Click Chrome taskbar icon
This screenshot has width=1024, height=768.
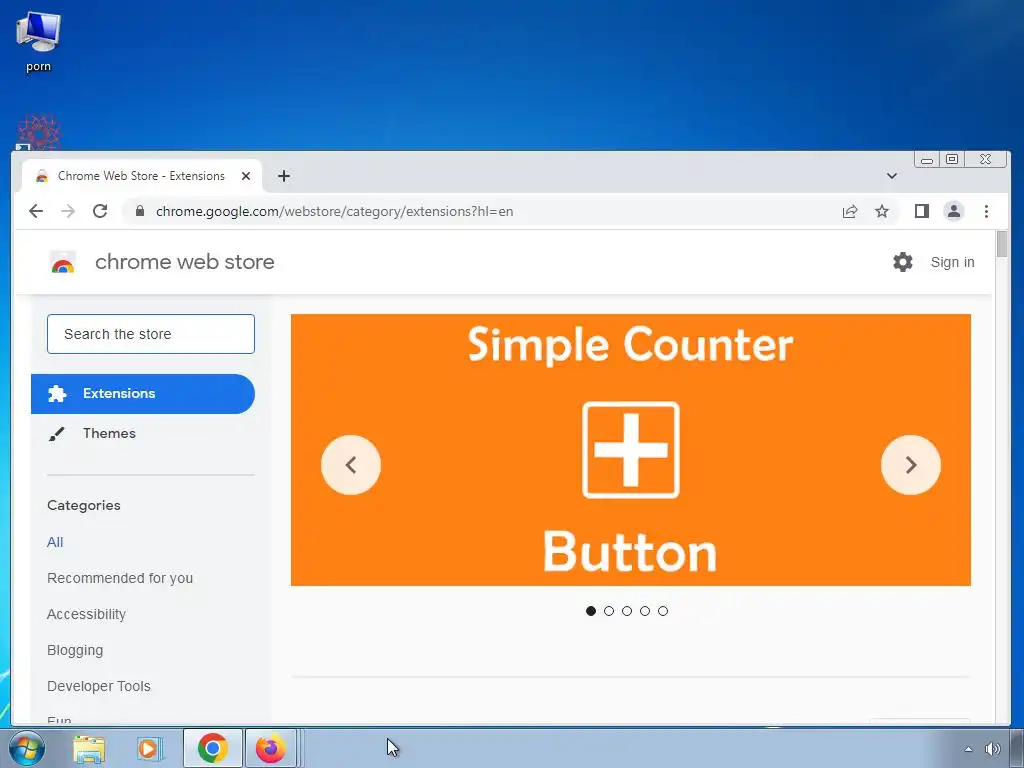[x=212, y=748]
